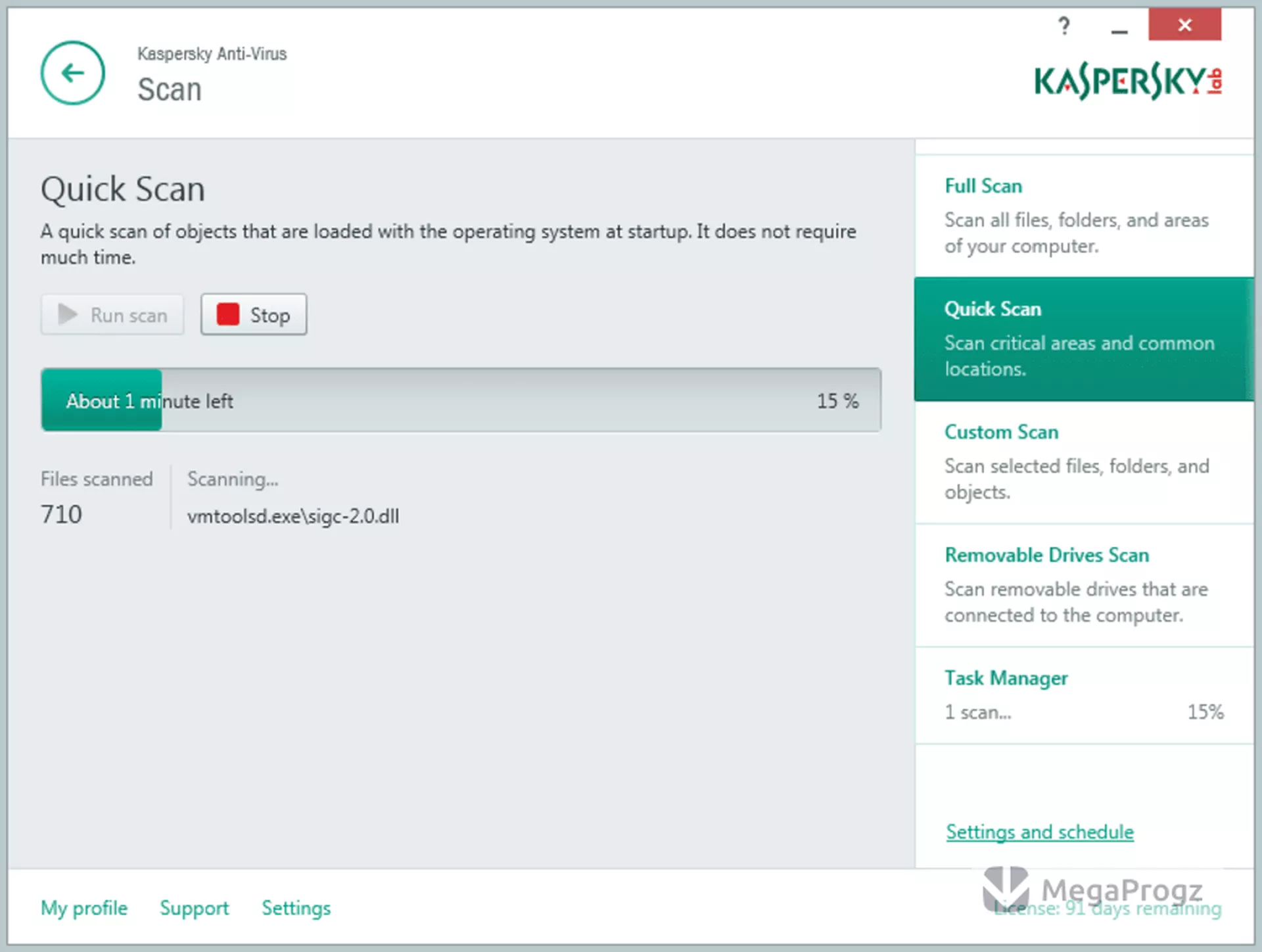Viewport: 1262px width, 952px height.
Task: Open help with the question mark icon
Action: pyautogui.click(x=1064, y=26)
